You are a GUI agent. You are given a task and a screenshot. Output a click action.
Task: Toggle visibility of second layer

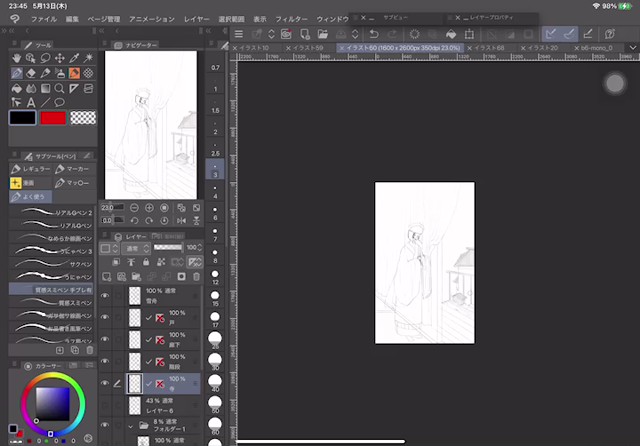105,317
